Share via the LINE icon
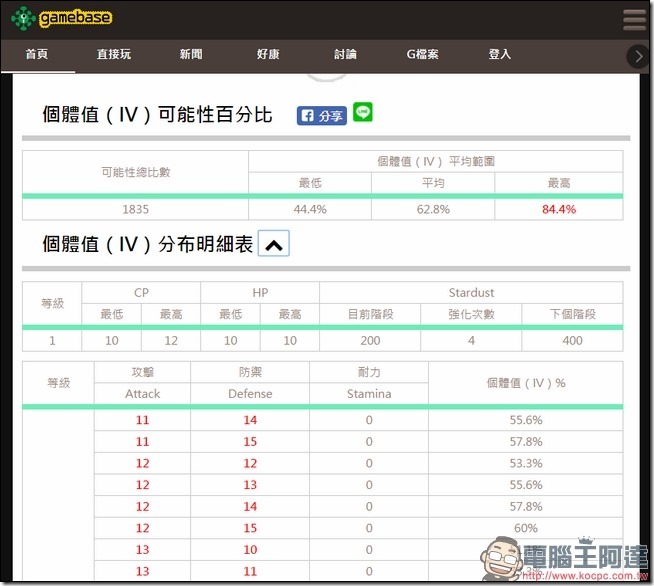This screenshot has width=654, height=586. click(362, 113)
